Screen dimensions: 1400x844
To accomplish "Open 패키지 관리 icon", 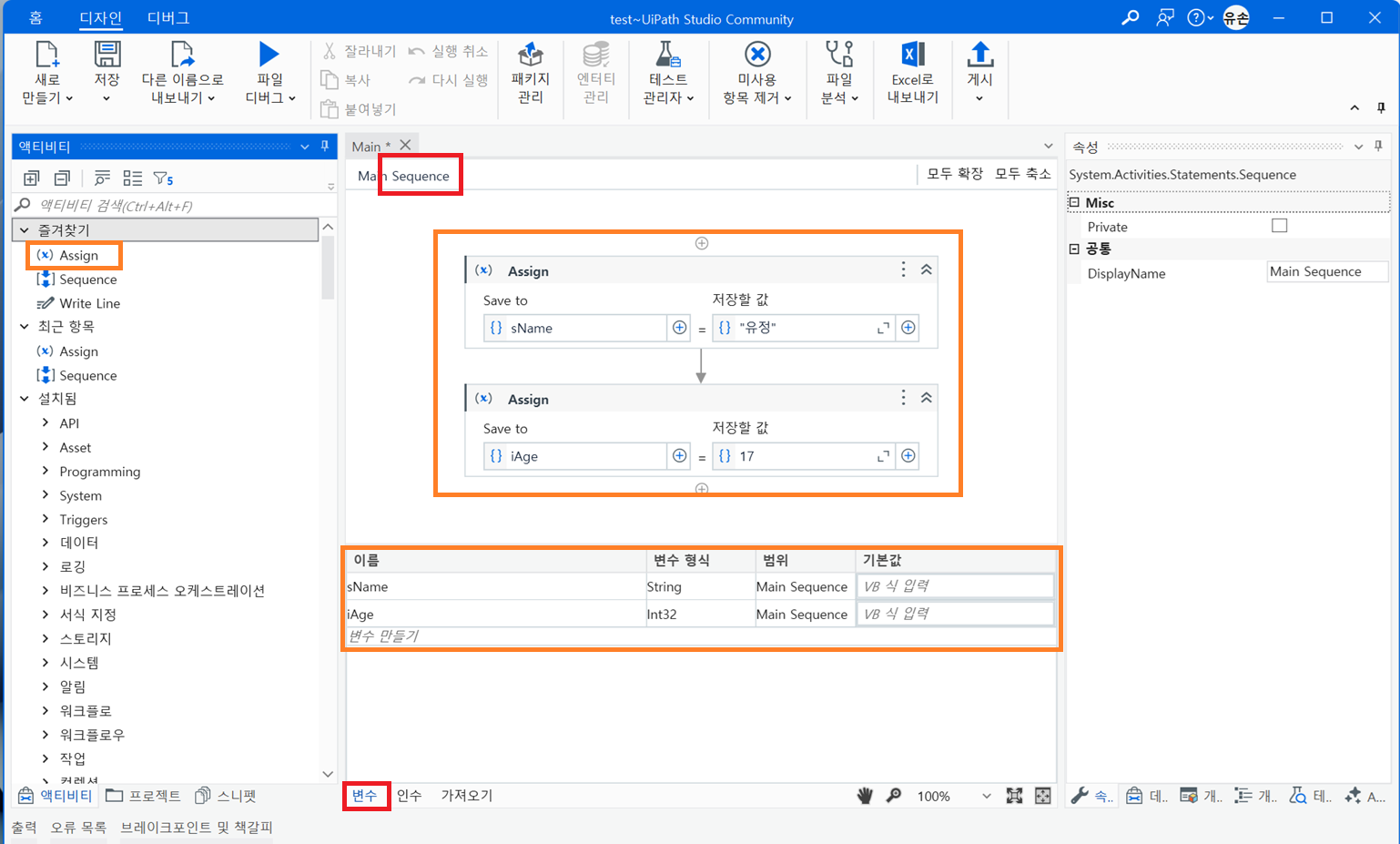I will [531, 55].
